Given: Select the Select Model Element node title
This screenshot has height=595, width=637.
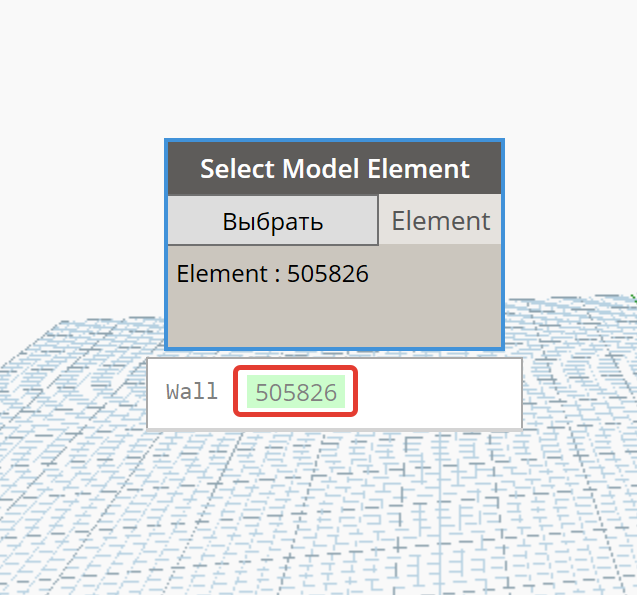Looking at the screenshot, I should click(x=335, y=168).
